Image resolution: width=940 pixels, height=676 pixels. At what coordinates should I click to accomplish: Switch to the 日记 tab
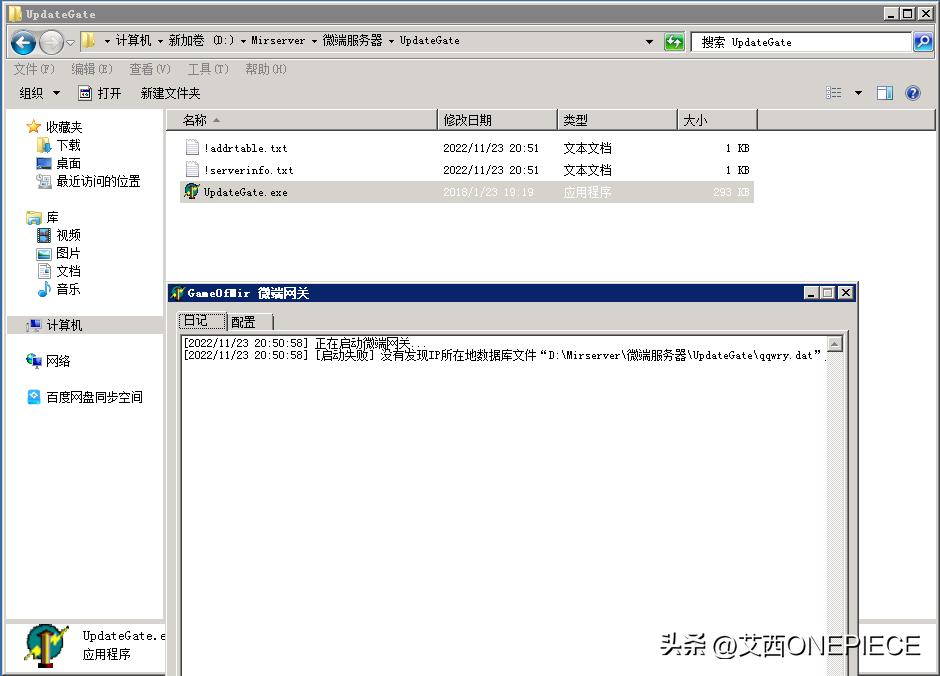[x=203, y=321]
